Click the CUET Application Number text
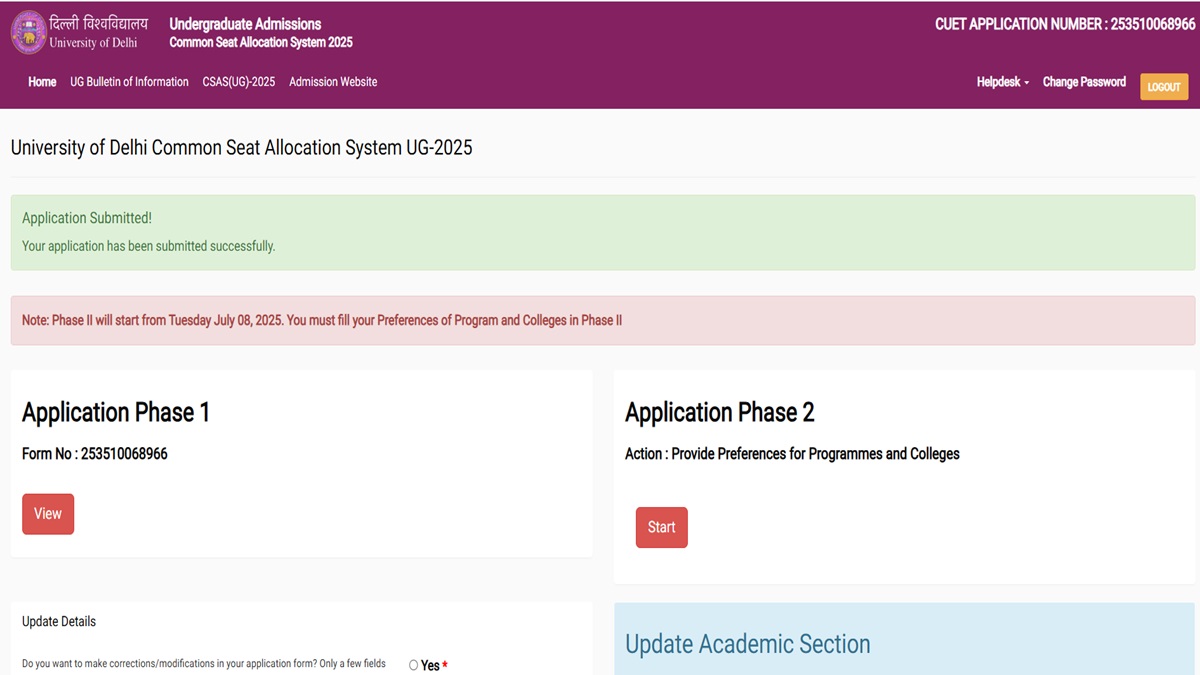Viewport: 1200px width, 675px height. point(1064,24)
